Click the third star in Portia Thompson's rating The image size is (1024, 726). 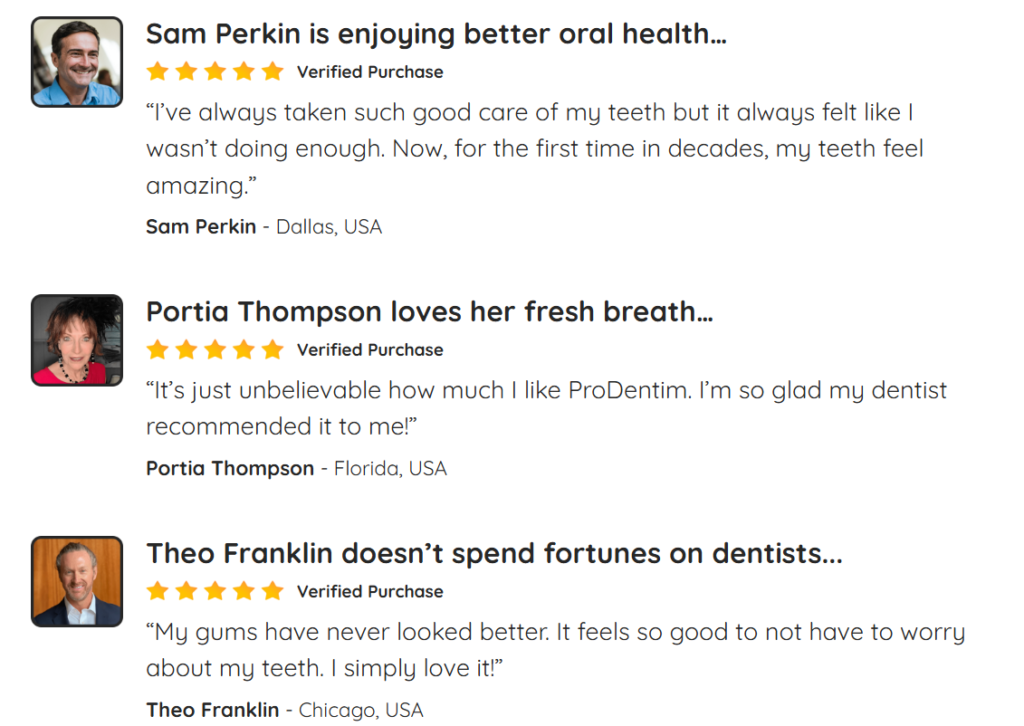click(x=215, y=349)
